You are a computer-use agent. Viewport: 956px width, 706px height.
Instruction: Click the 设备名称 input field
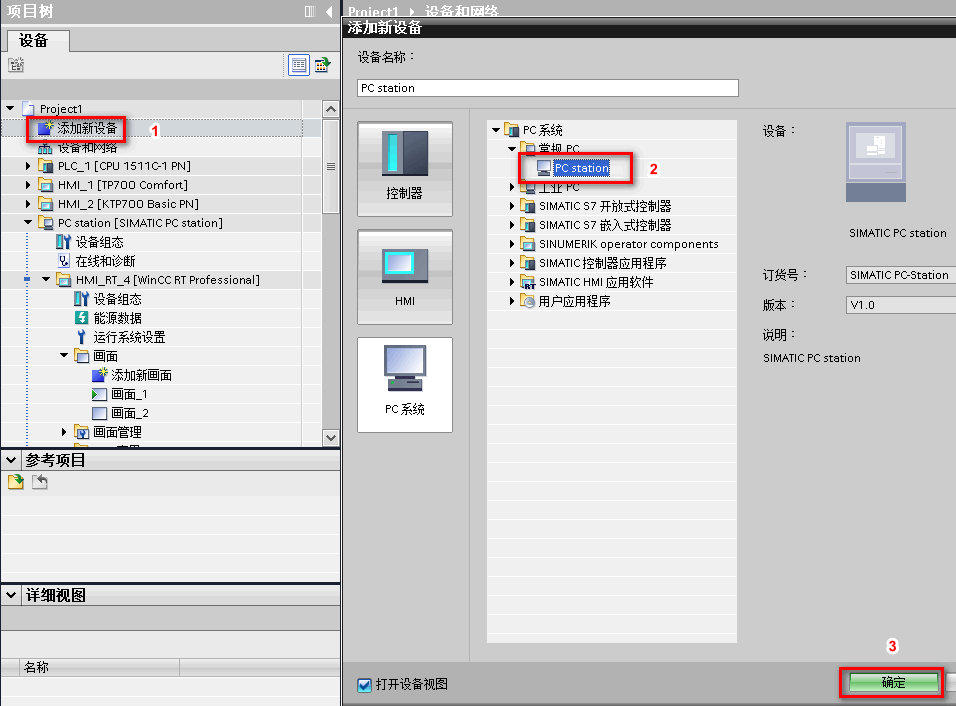tap(548, 88)
